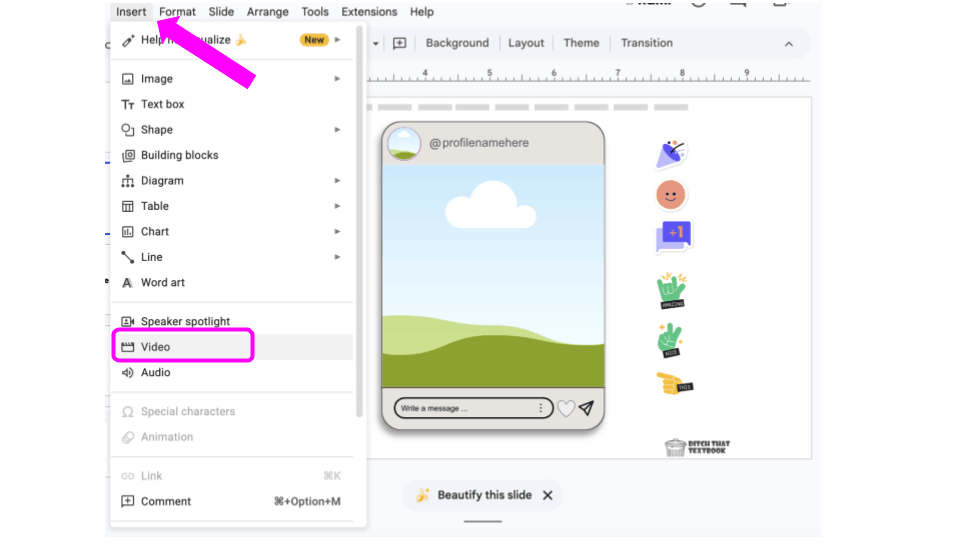
Task: Open the Format menu
Action: [x=177, y=12]
